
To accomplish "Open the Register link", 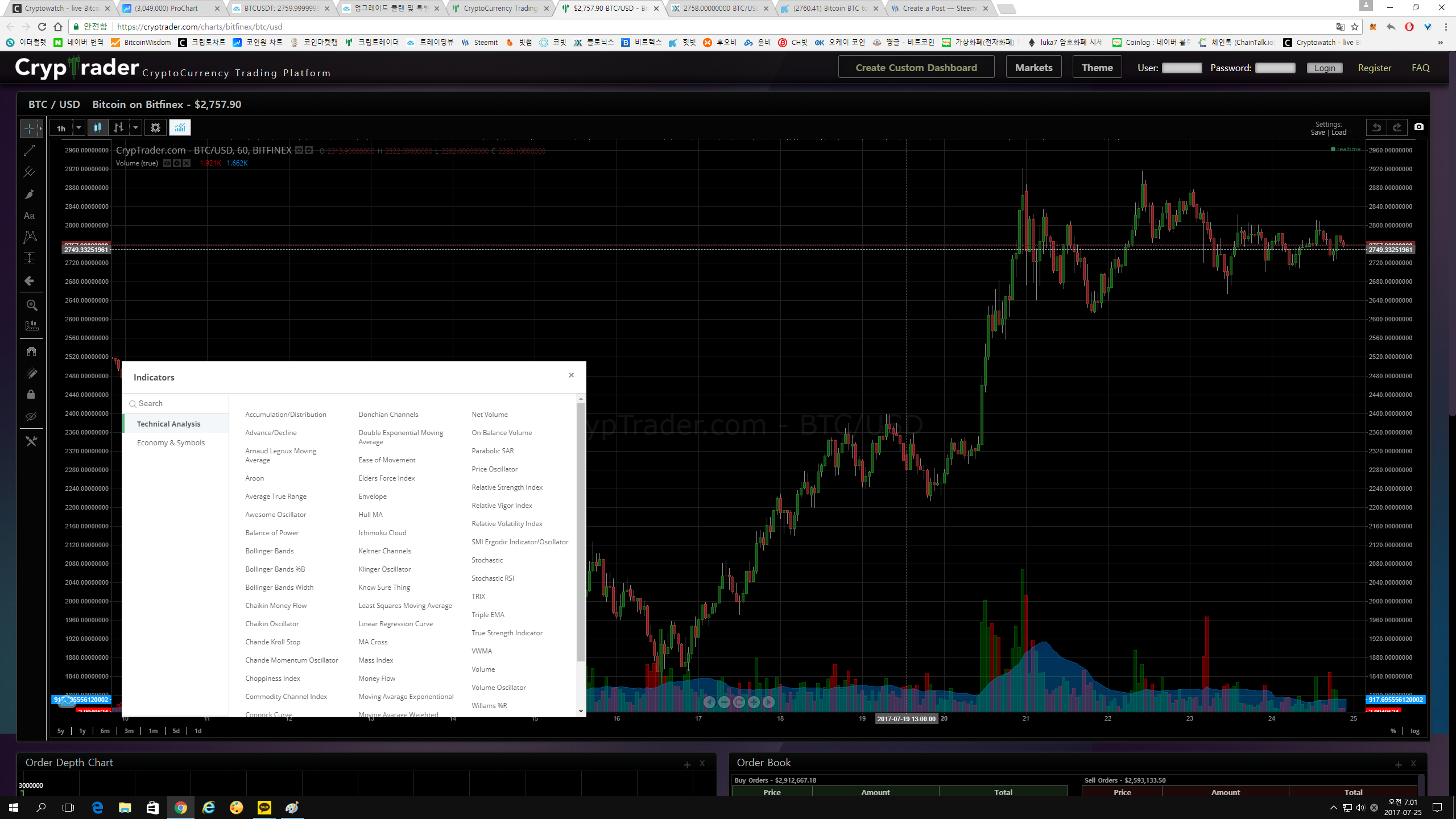I will [1374, 68].
